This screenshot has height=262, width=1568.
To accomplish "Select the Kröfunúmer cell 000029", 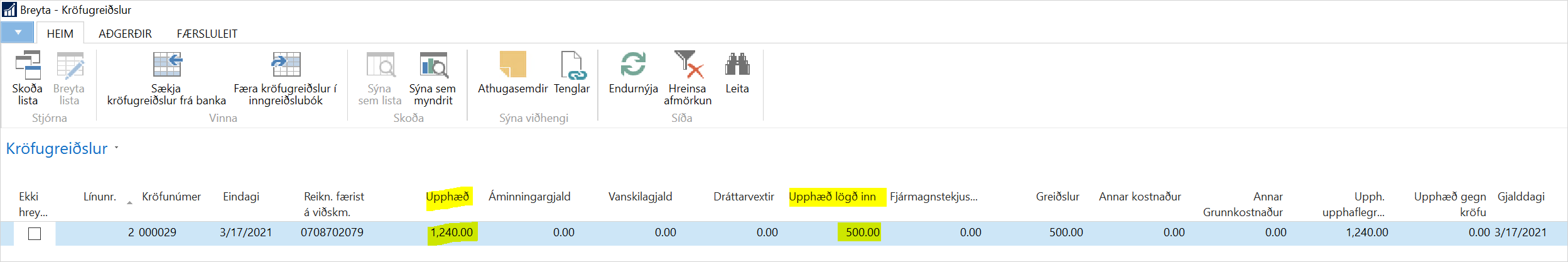I will click(158, 232).
